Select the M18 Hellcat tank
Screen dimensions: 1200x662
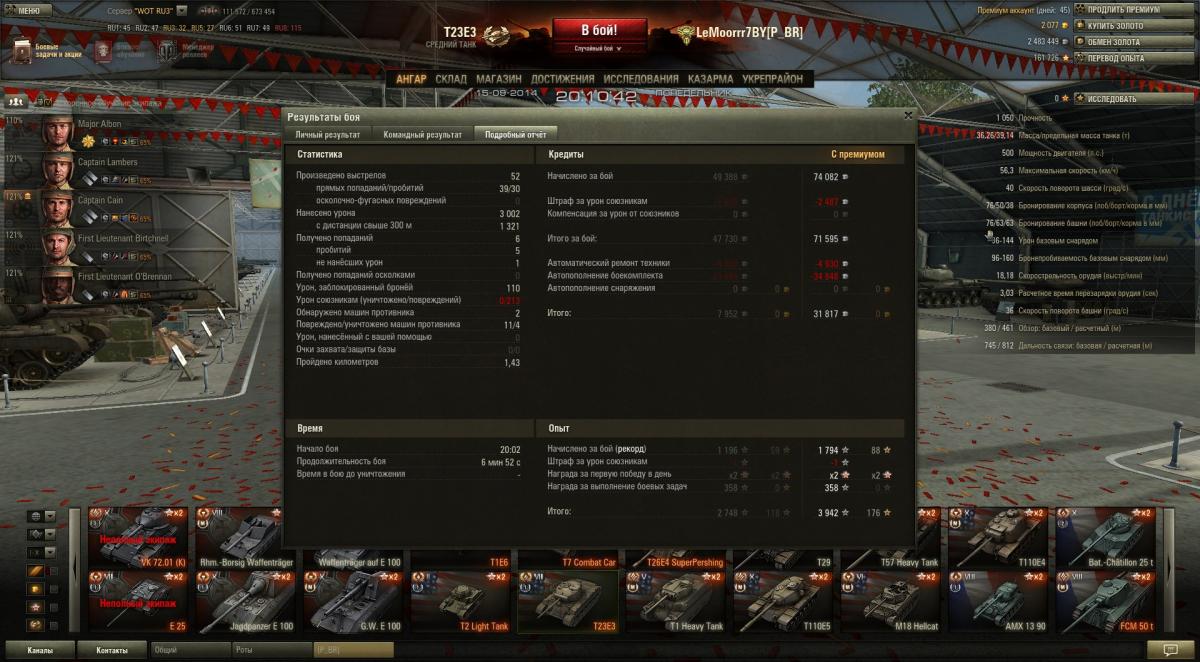click(x=889, y=601)
